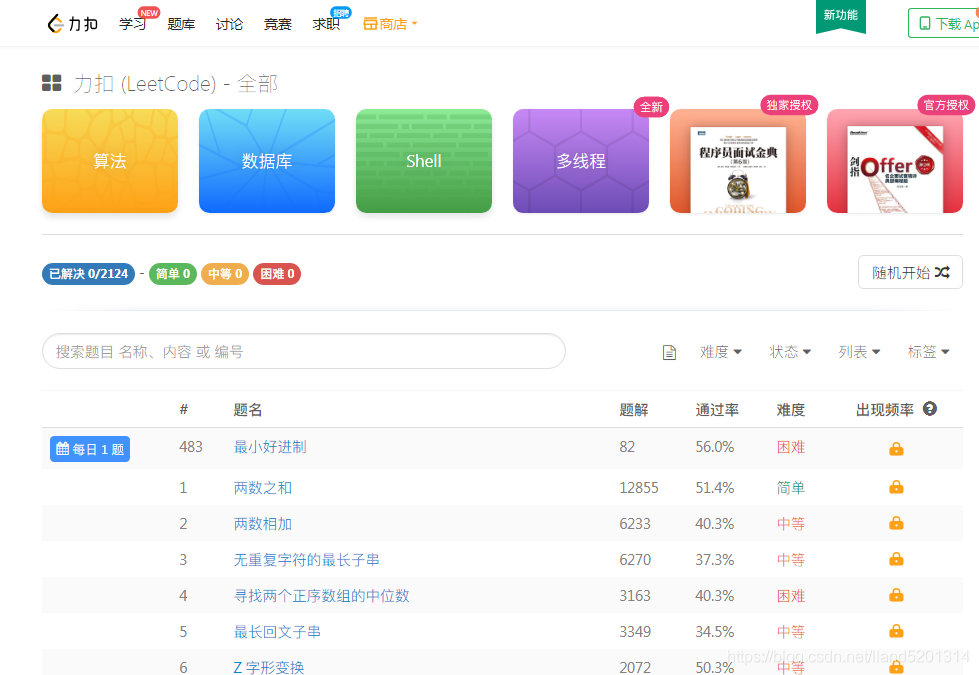Go to the 竞赛 section
The height and width of the screenshot is (675, 979).
278,24
